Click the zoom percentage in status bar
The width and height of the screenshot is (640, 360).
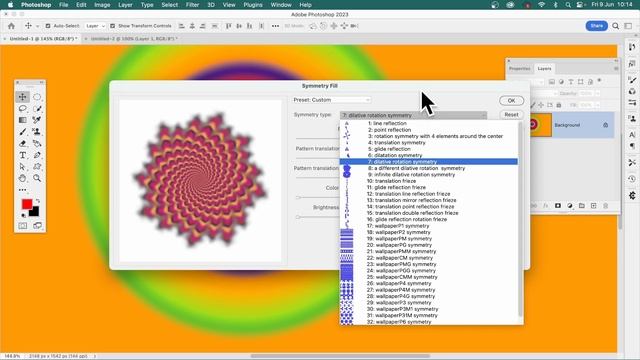pos(11,356)
